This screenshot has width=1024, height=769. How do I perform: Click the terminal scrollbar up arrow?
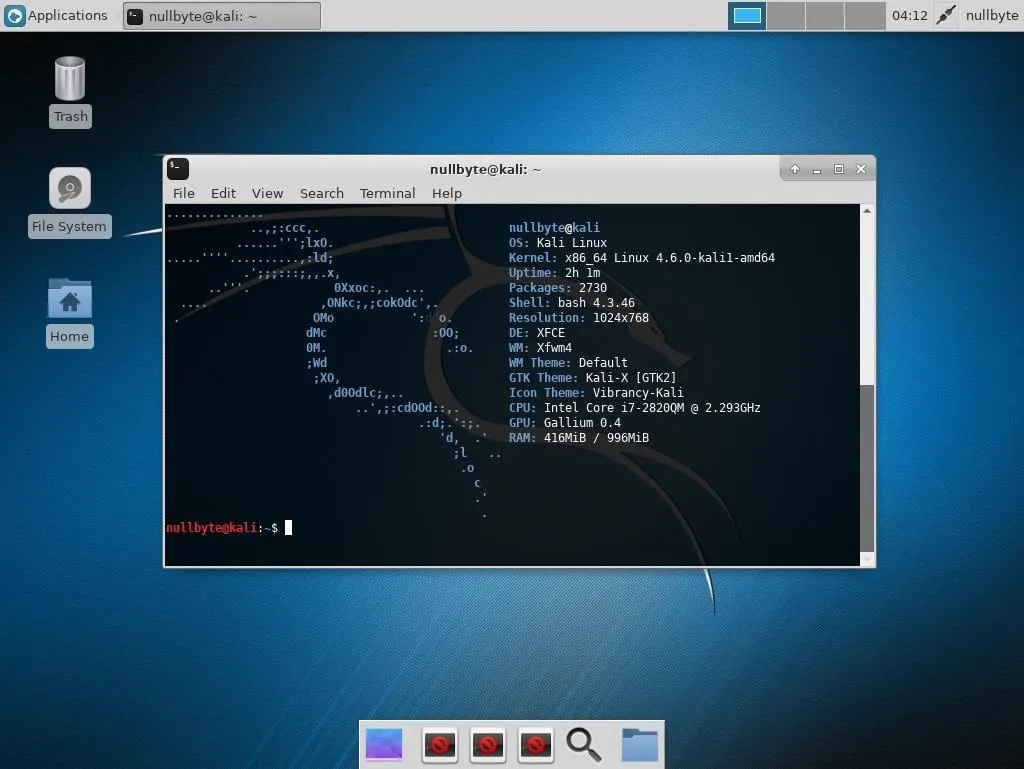tap(867, 211)
